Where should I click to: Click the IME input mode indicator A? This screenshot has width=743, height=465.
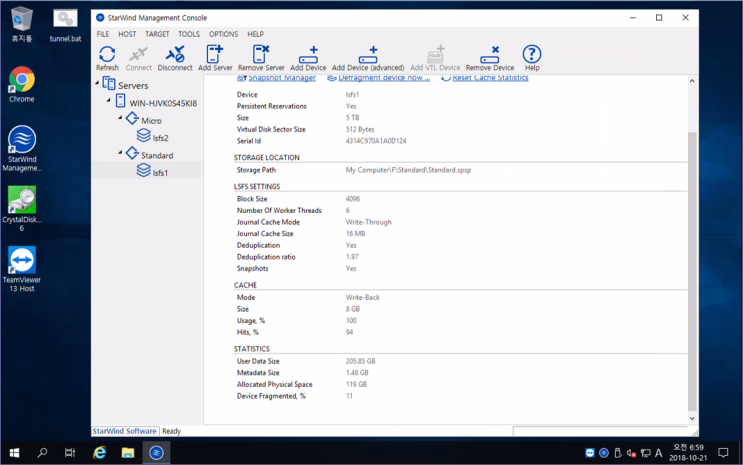click(658, 453)
